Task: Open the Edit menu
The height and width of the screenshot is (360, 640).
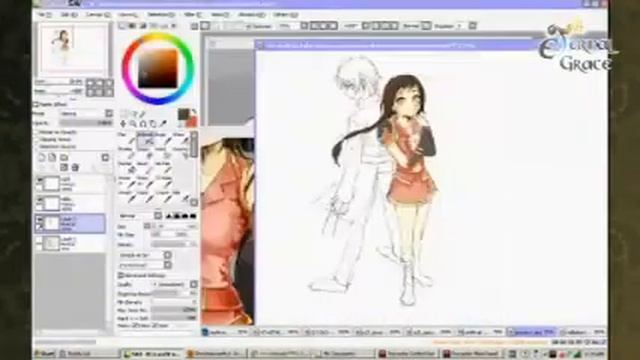Action: pyautogui.click(x=69, y=15)
